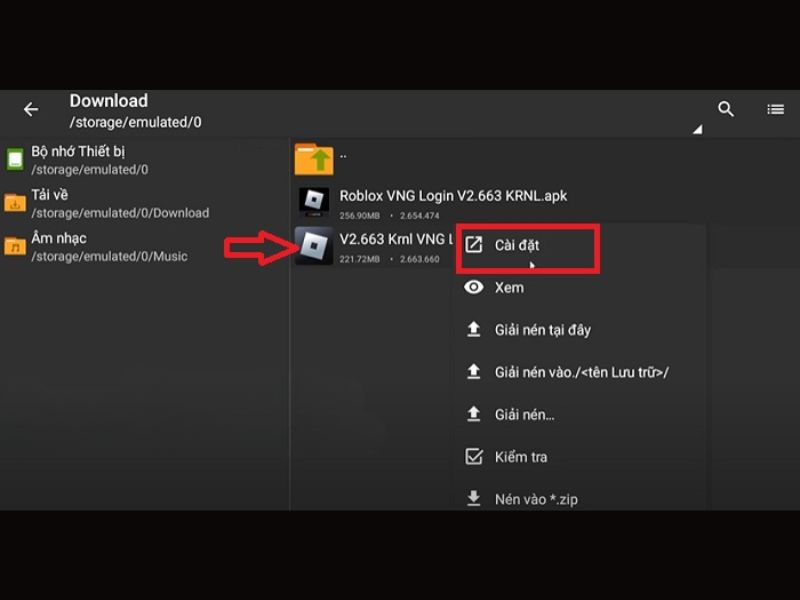The image size is (800, 600).
Task: Click the 221.72MB file size text
Action: coord(360,259)
